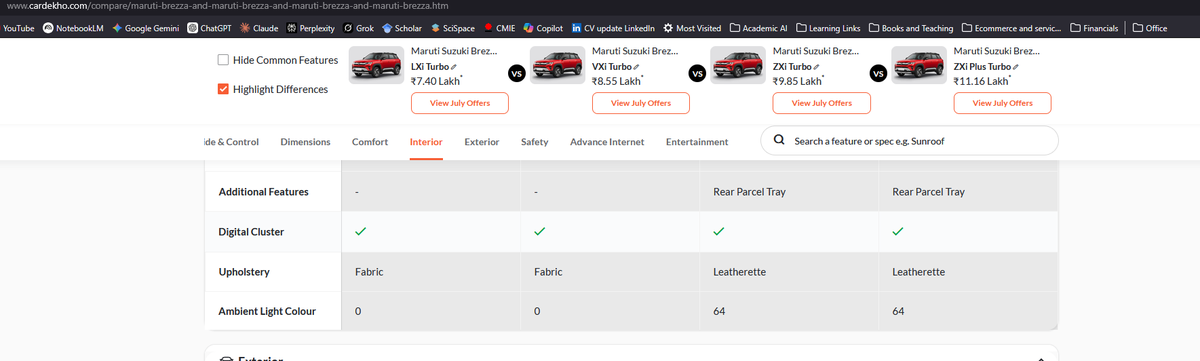Open the Financials bookmarks folder
The image size is (1200, 361).
click(1094, 28)
